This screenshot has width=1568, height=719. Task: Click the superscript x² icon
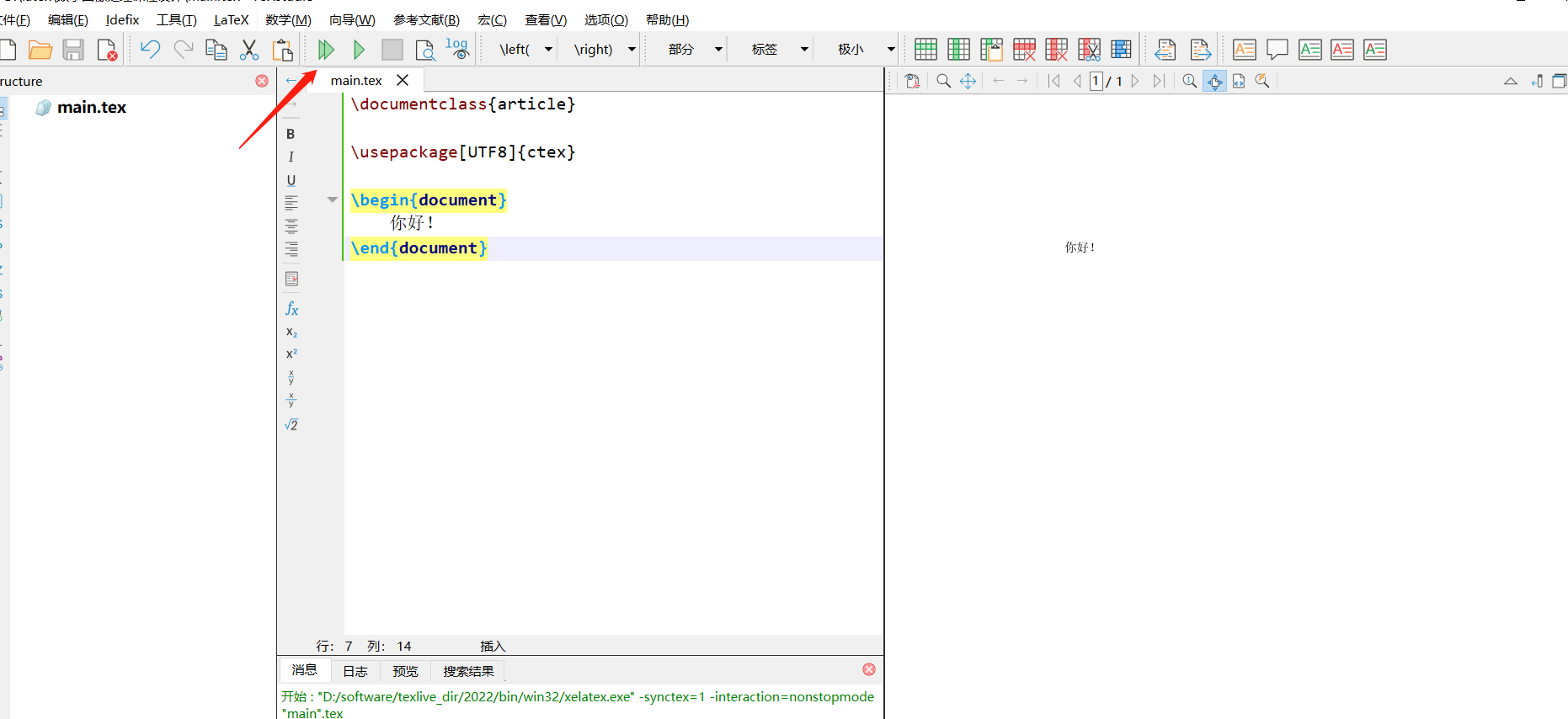point(291,354)
